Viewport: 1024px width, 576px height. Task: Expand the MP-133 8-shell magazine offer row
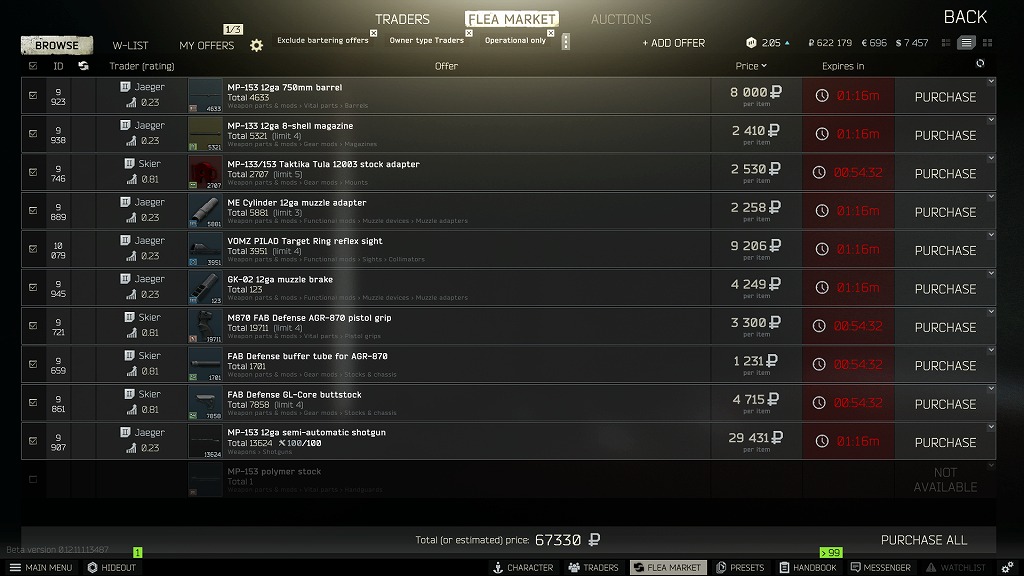click(x=991, y=120)
